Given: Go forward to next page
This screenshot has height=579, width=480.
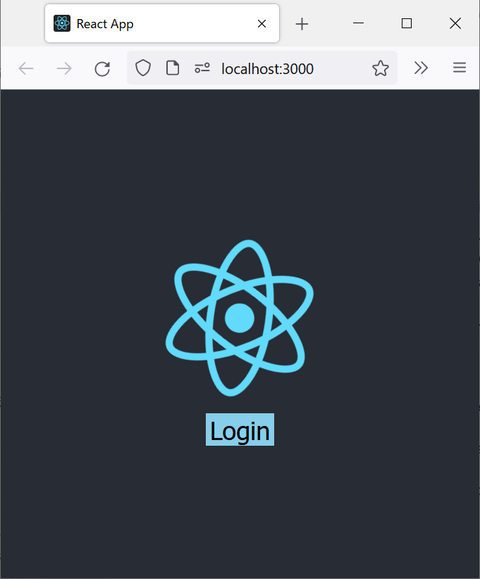Looking at the screenshot, I should click(64, 68).
